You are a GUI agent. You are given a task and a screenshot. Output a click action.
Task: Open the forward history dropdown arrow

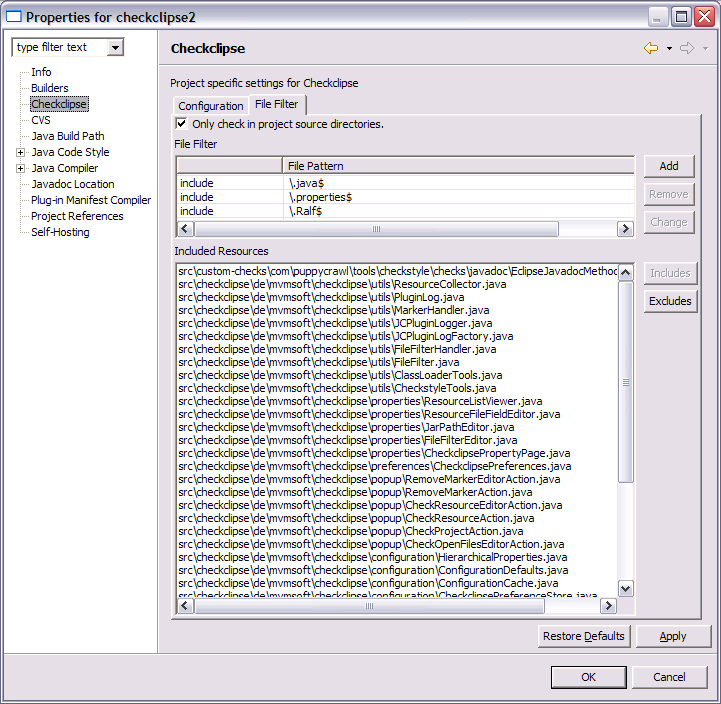pos(705,48)
